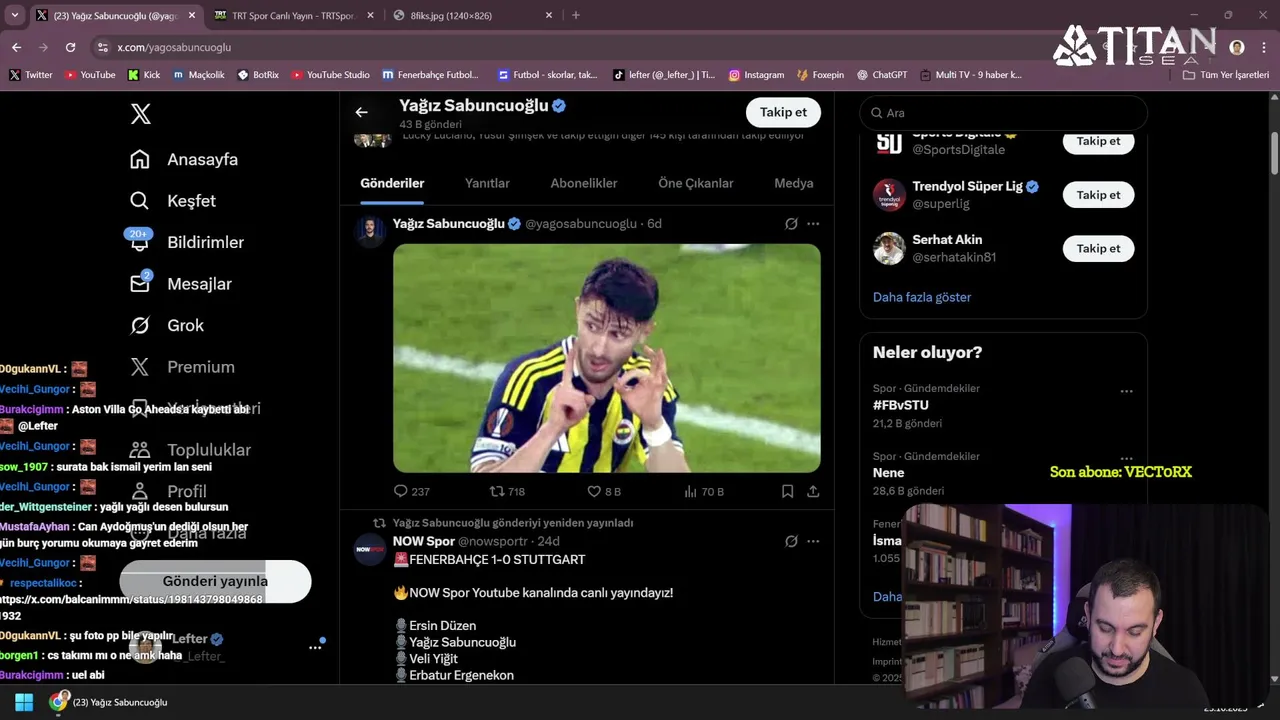
Task: Open more menu for Nene trend
Action: click(x=1126, y=459)
